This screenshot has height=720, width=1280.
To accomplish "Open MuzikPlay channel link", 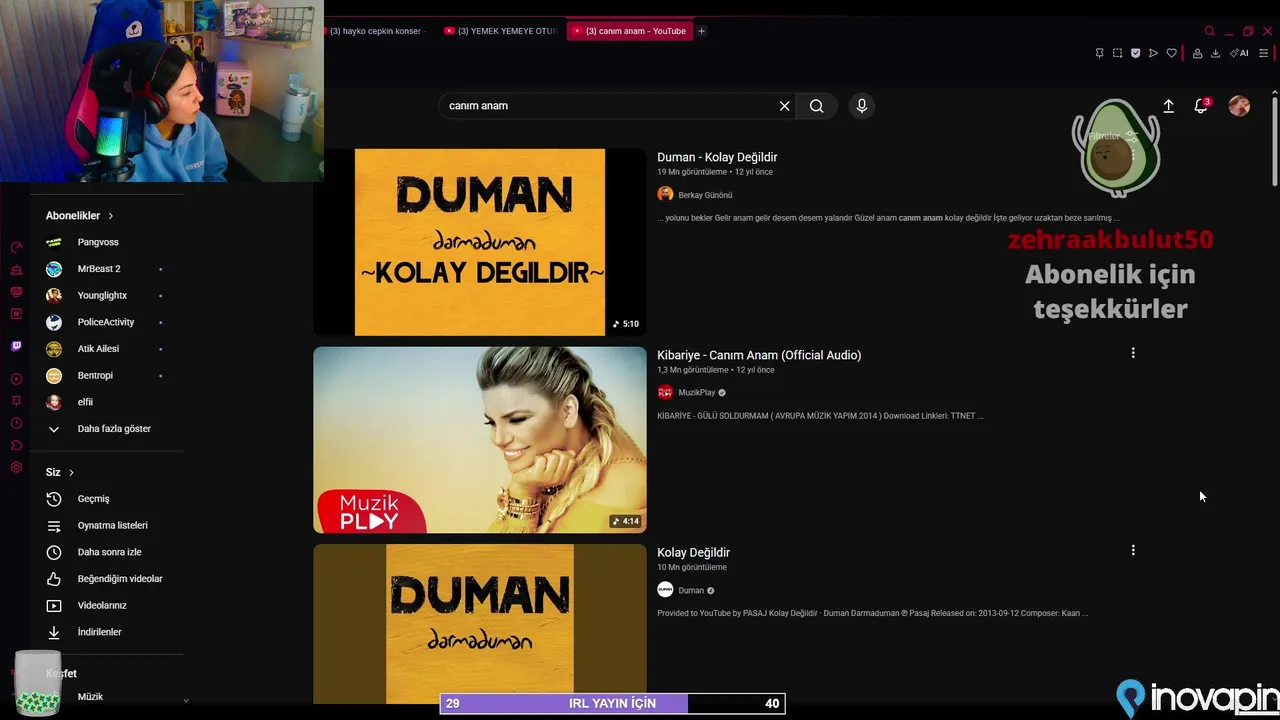I will (x=697, y=393).
